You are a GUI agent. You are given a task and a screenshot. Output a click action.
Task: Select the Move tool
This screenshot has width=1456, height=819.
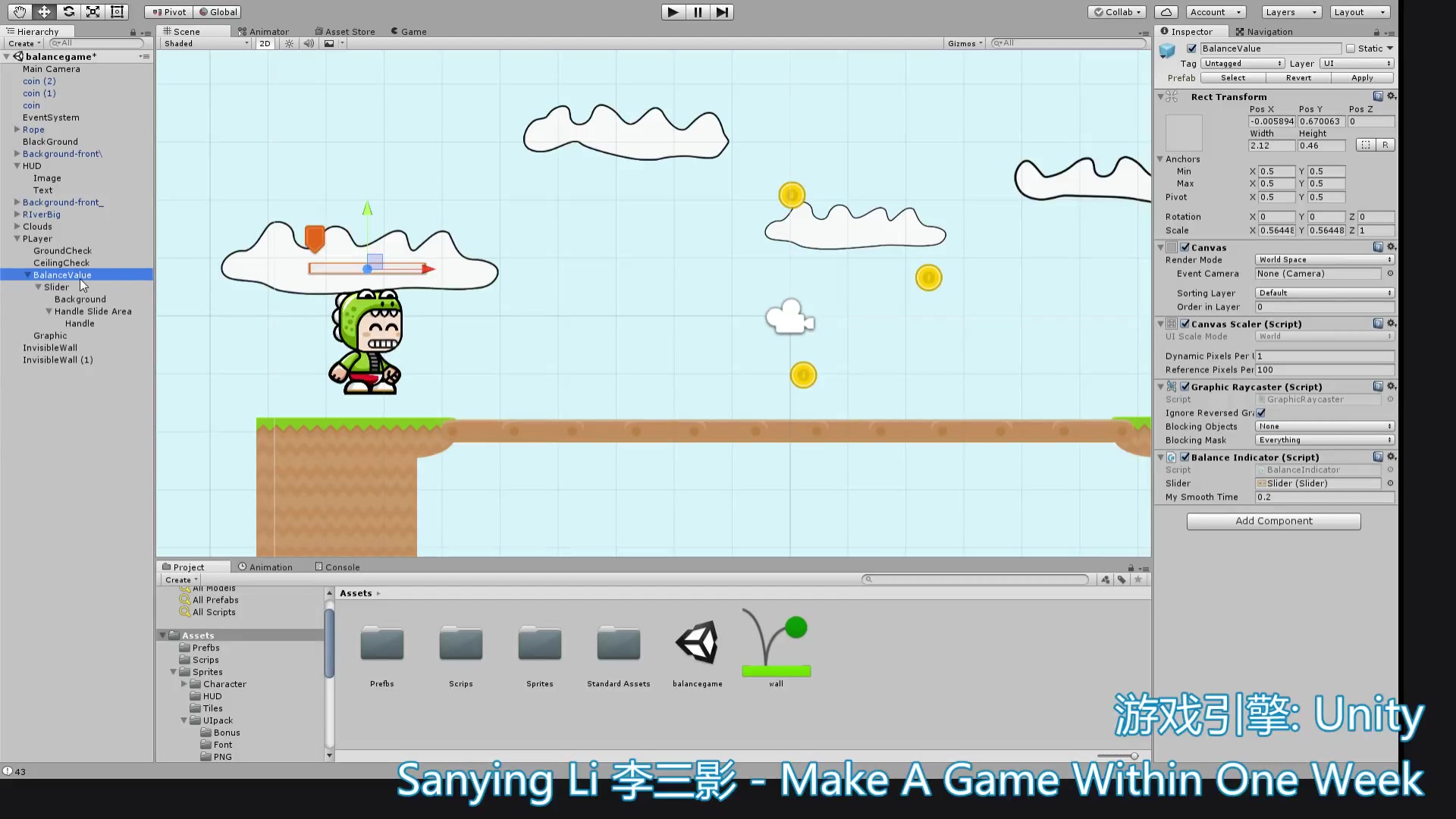pyautogui.click(x=44, y=11)
